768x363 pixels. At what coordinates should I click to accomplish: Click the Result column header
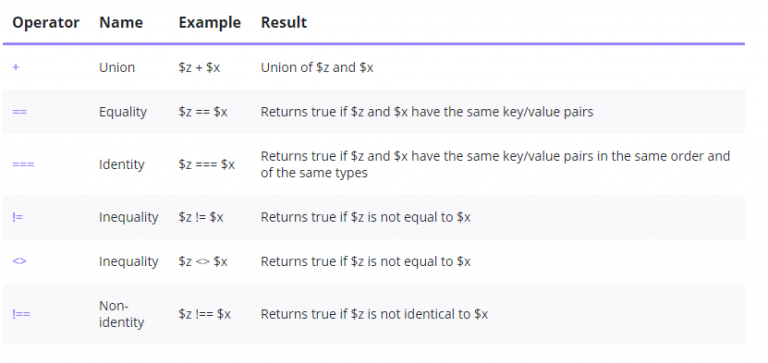(284, 23)
